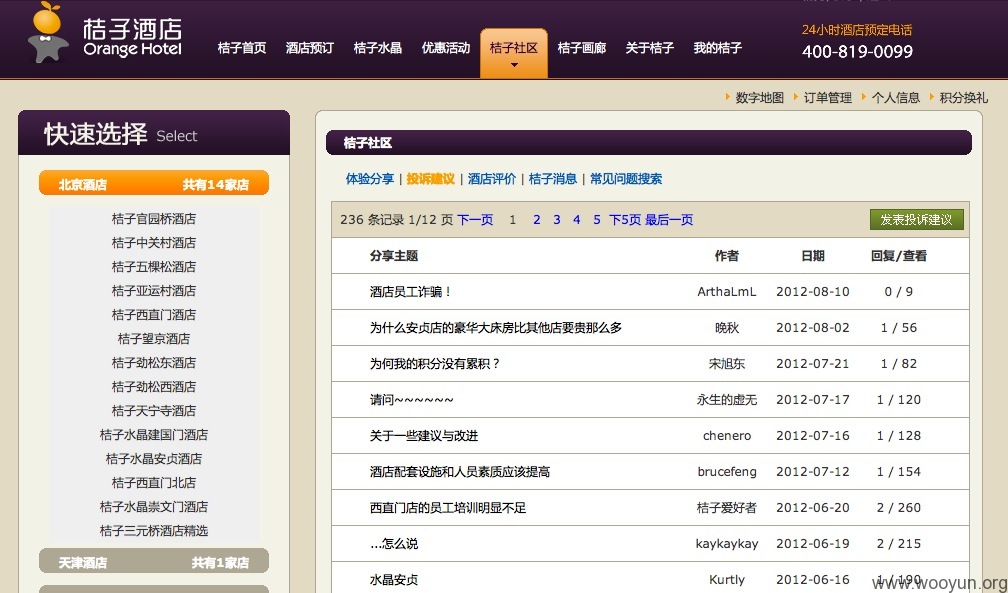The width and height of the screenshot is (1008, 593).
Task: Select 桔子中关村酒店
Action: 154,242
